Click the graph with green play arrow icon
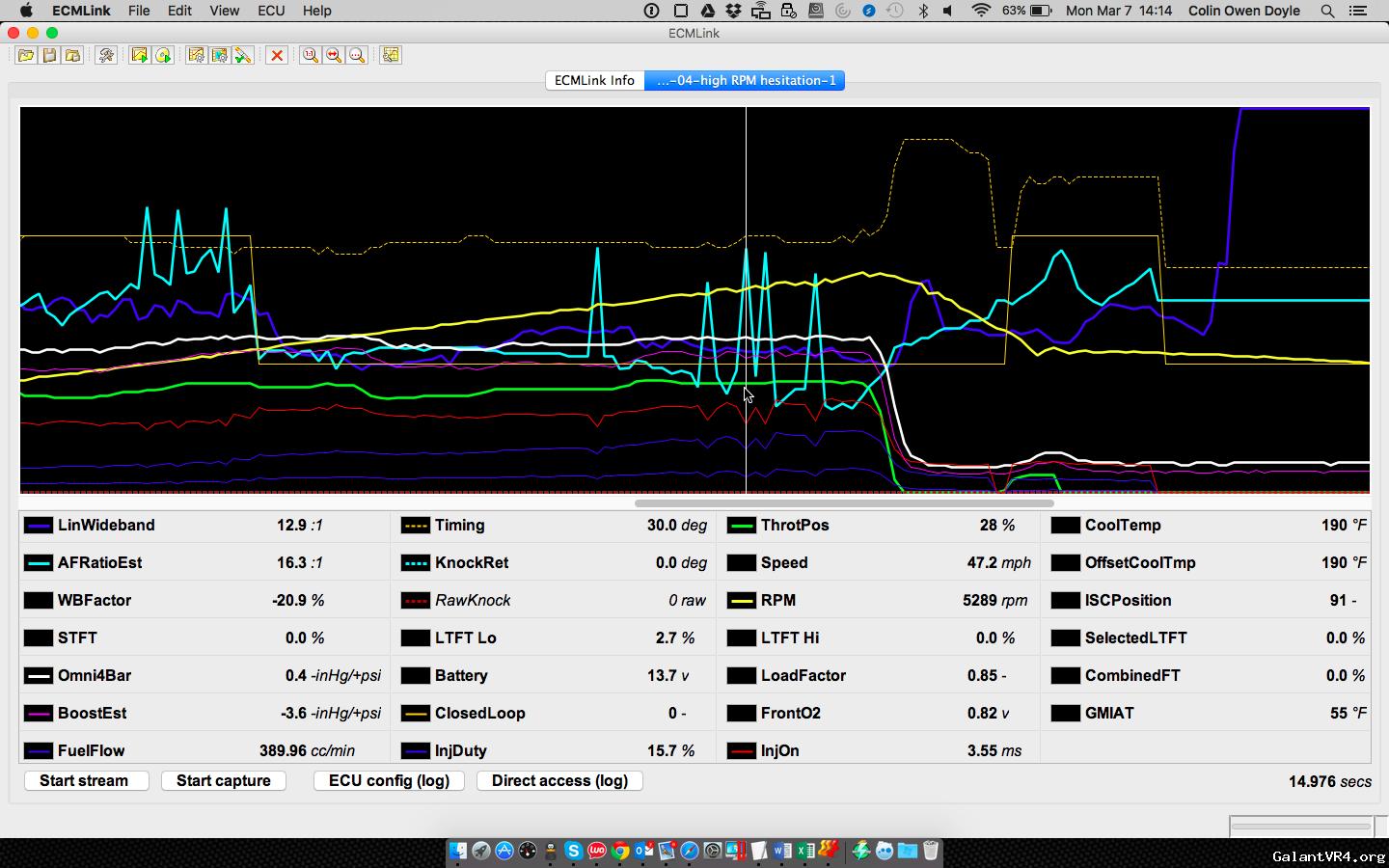The height and width of the screenshot is (868, 1389). (x=139, y=55)
